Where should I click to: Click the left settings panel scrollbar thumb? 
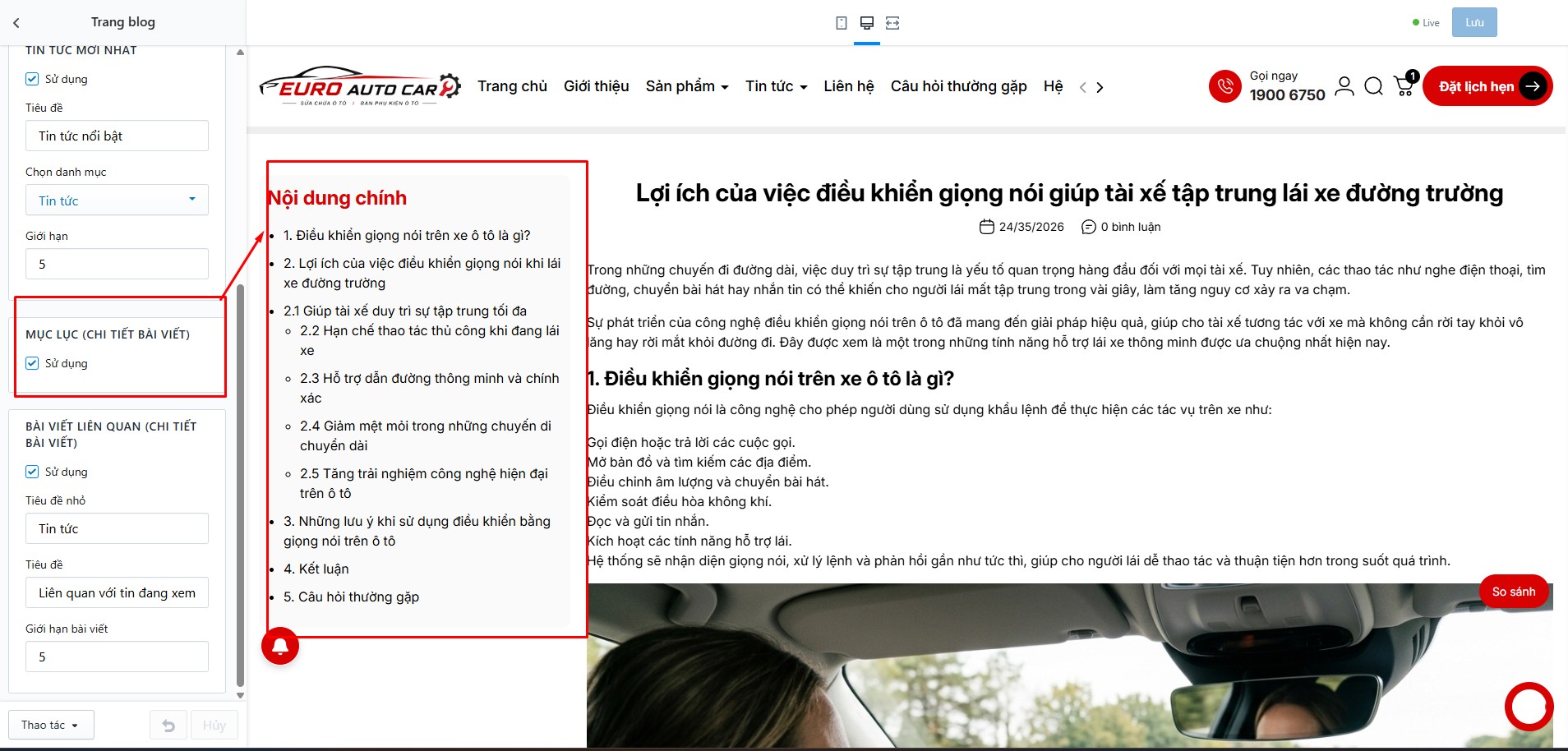[240, 485]
